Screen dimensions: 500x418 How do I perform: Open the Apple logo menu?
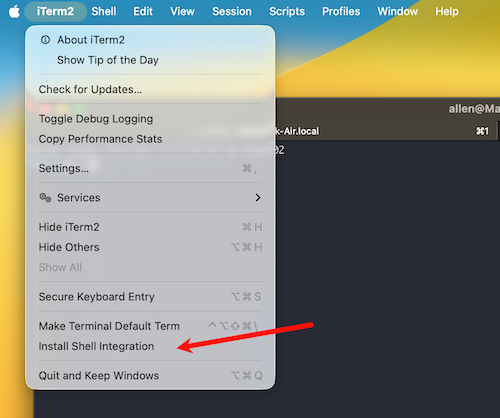coord(14,12)
